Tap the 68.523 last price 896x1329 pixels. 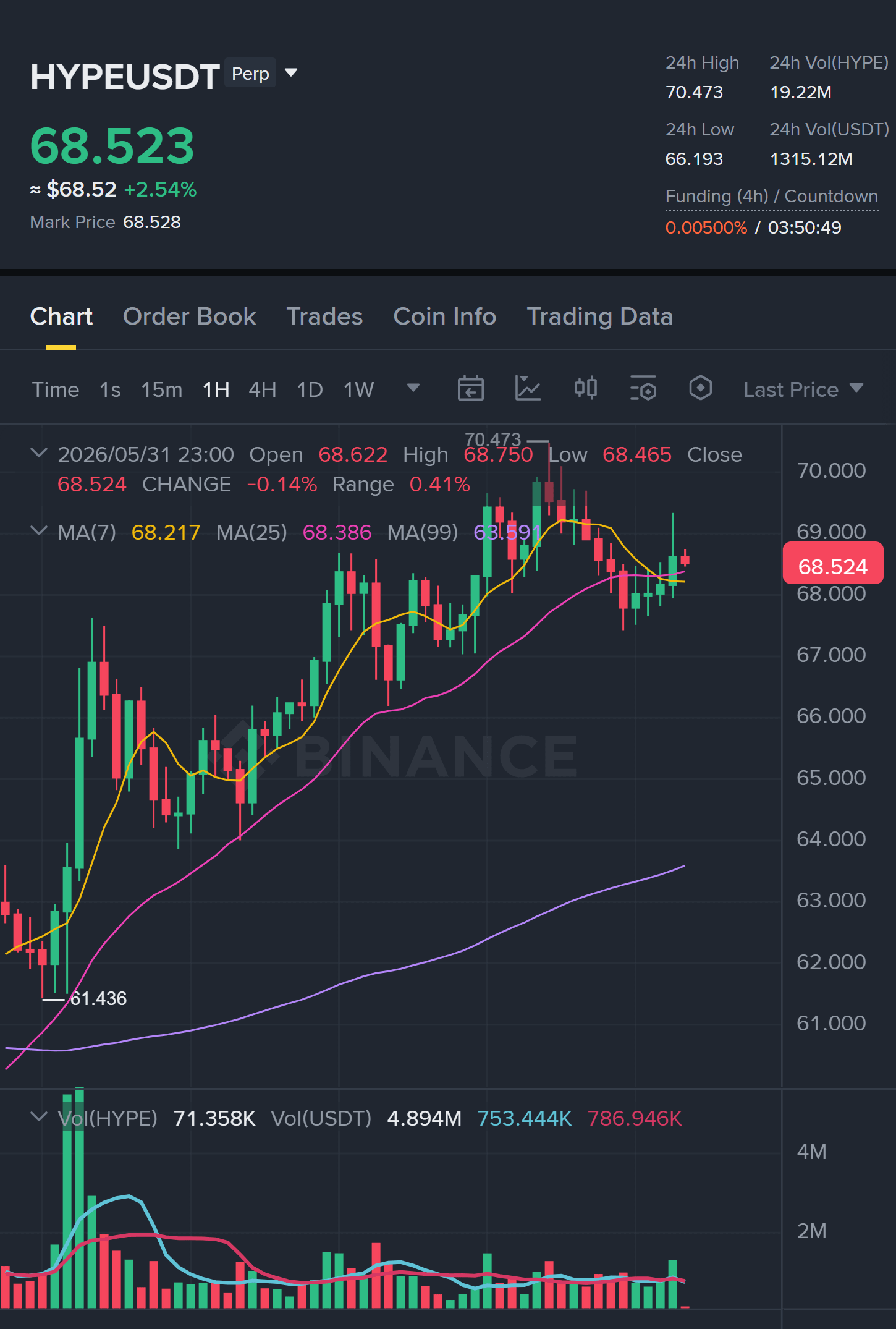pos(112,146)
